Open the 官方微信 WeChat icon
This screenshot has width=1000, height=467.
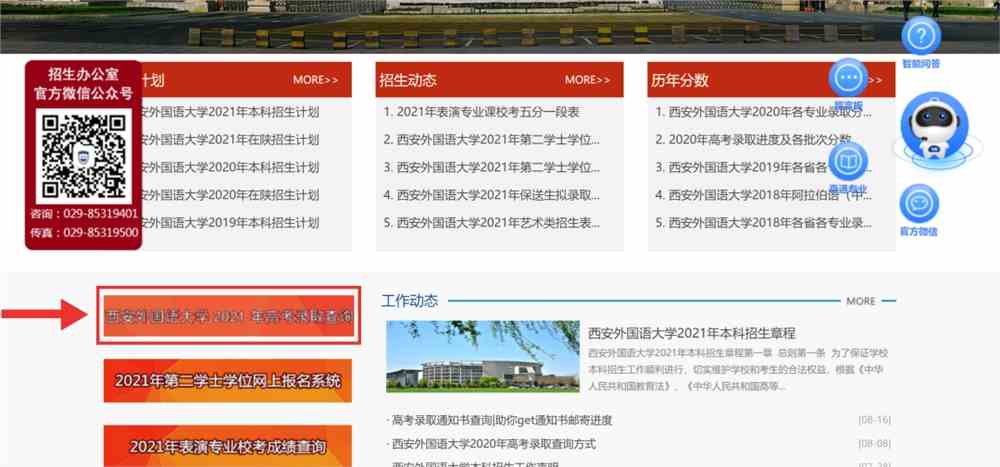click(919, 204)
